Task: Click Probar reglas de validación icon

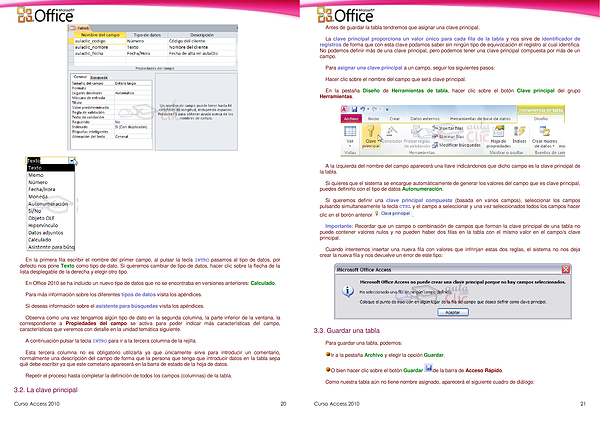Action: (x=416, y=131)
